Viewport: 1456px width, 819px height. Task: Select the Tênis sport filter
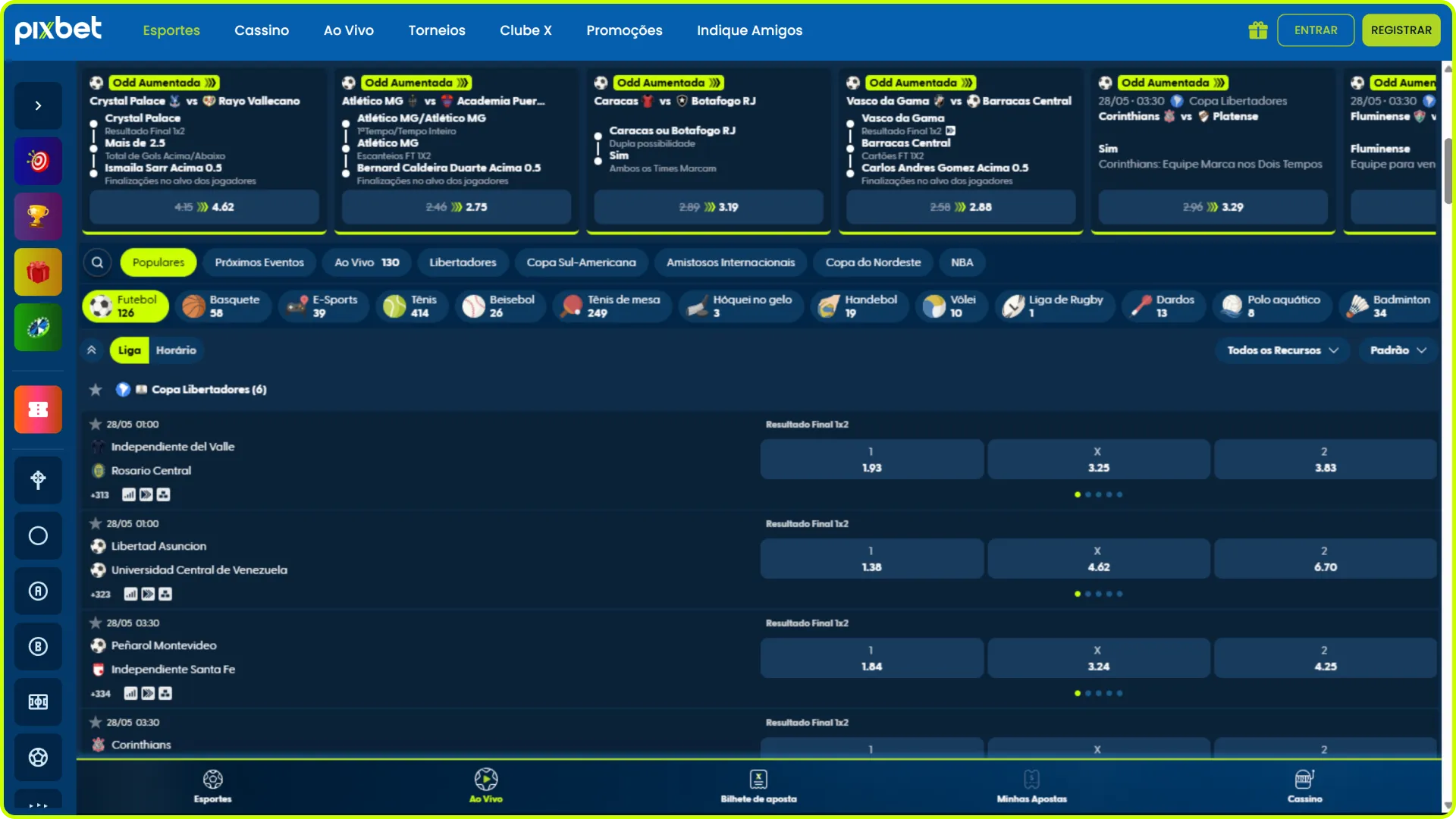click(x=412, y=306)
